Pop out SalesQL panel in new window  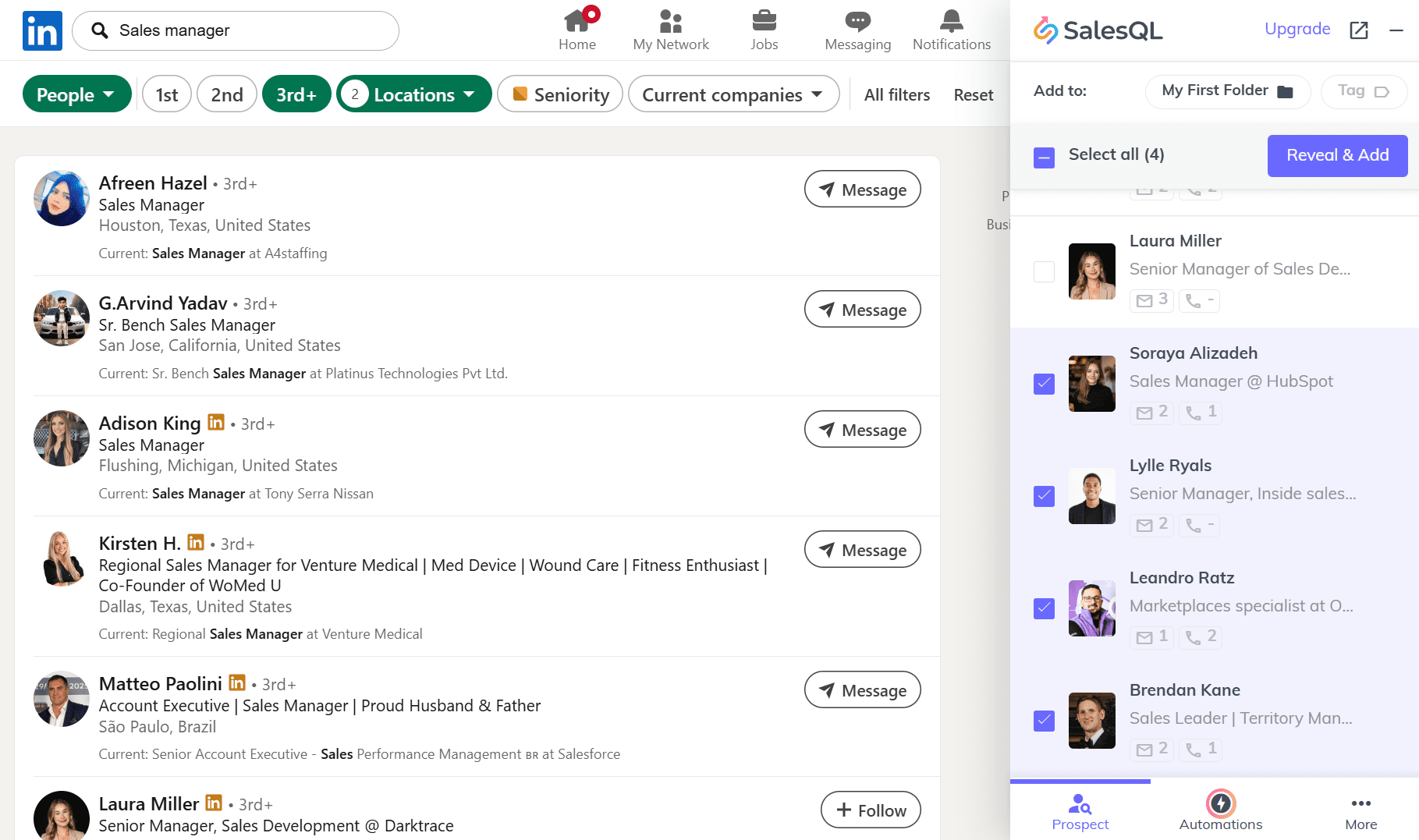point(1358,30)
